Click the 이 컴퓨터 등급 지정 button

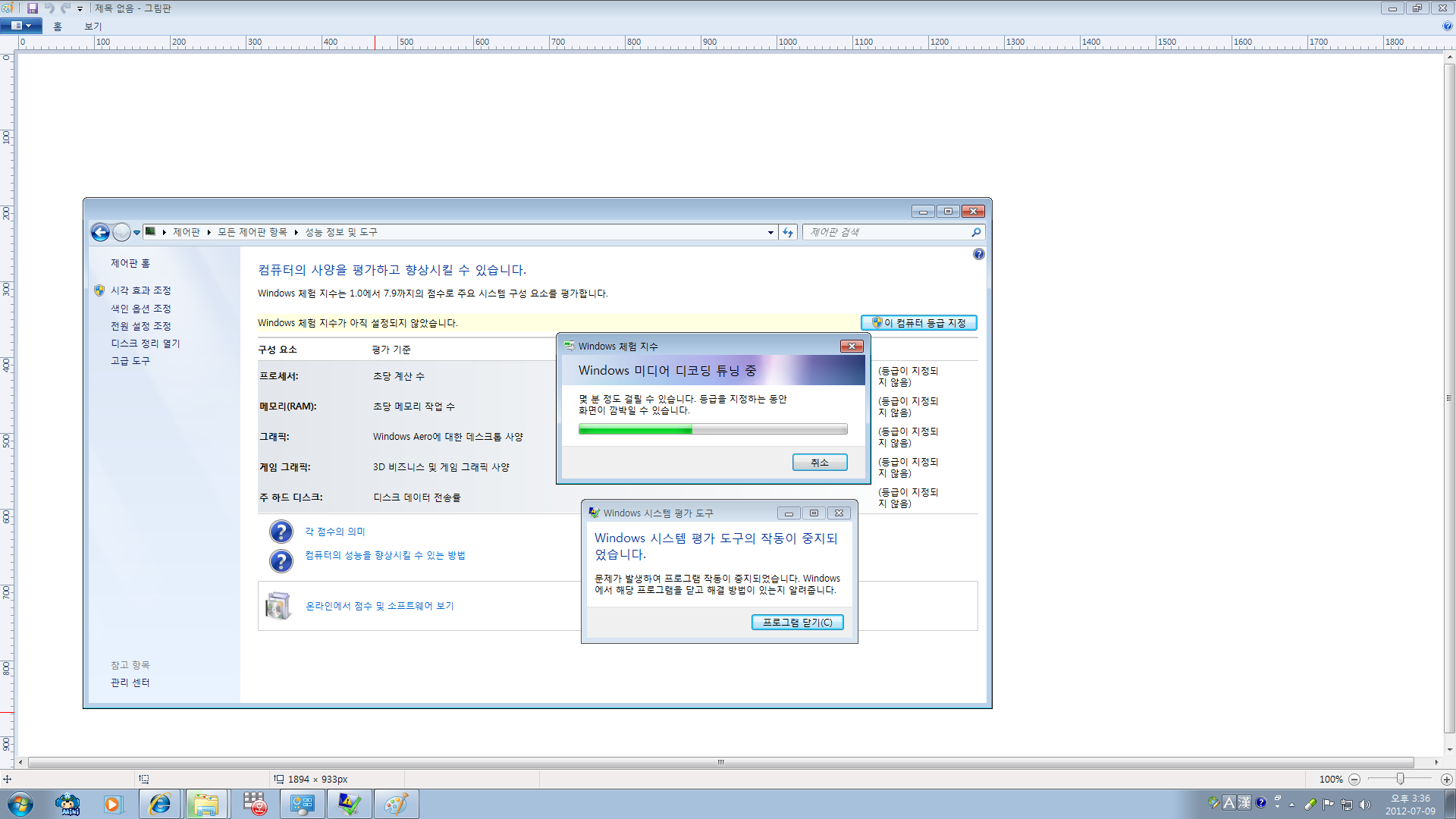(x=919, y=323)
